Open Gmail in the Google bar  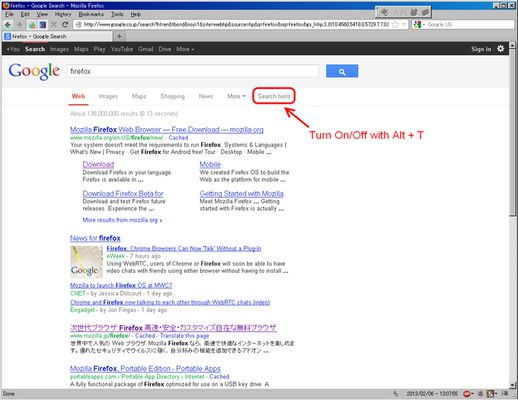(146, 49)
